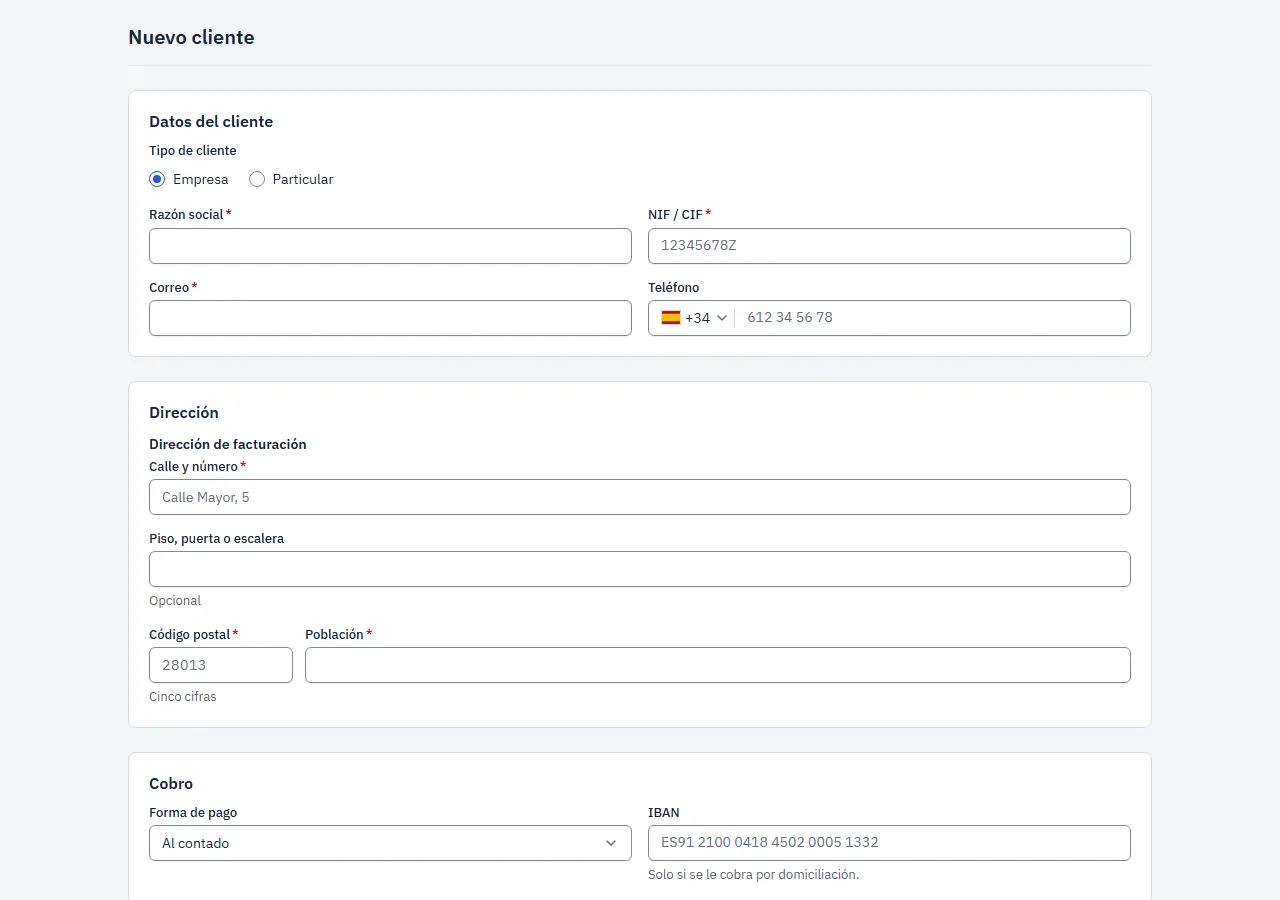Viewport: 1280px width, 900px height.
Task: Click the Piso, puerta o escalera field
Action: tap(640, 569)
